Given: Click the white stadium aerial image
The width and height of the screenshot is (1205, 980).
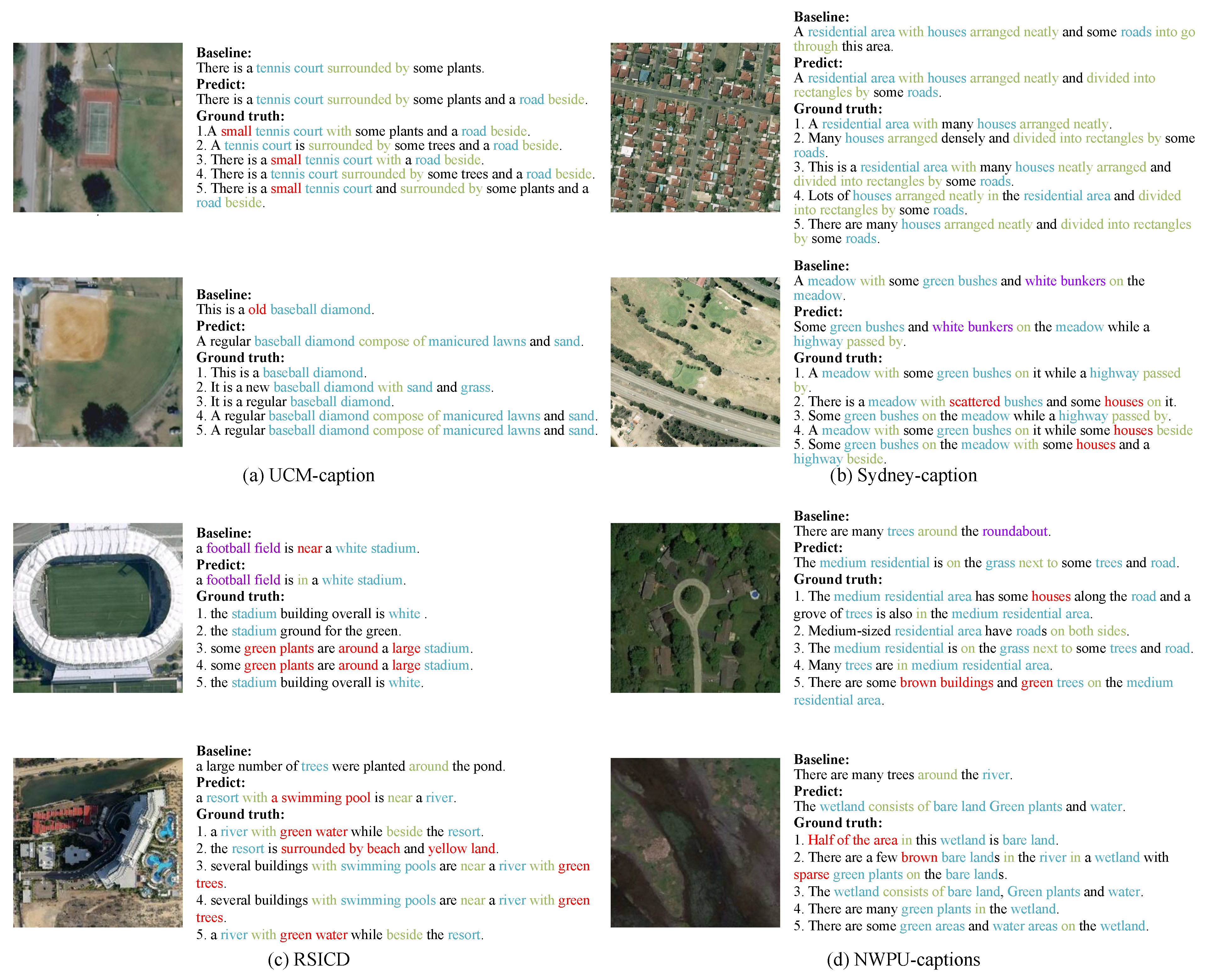Looking at the screenshot, I should point(98,607).
